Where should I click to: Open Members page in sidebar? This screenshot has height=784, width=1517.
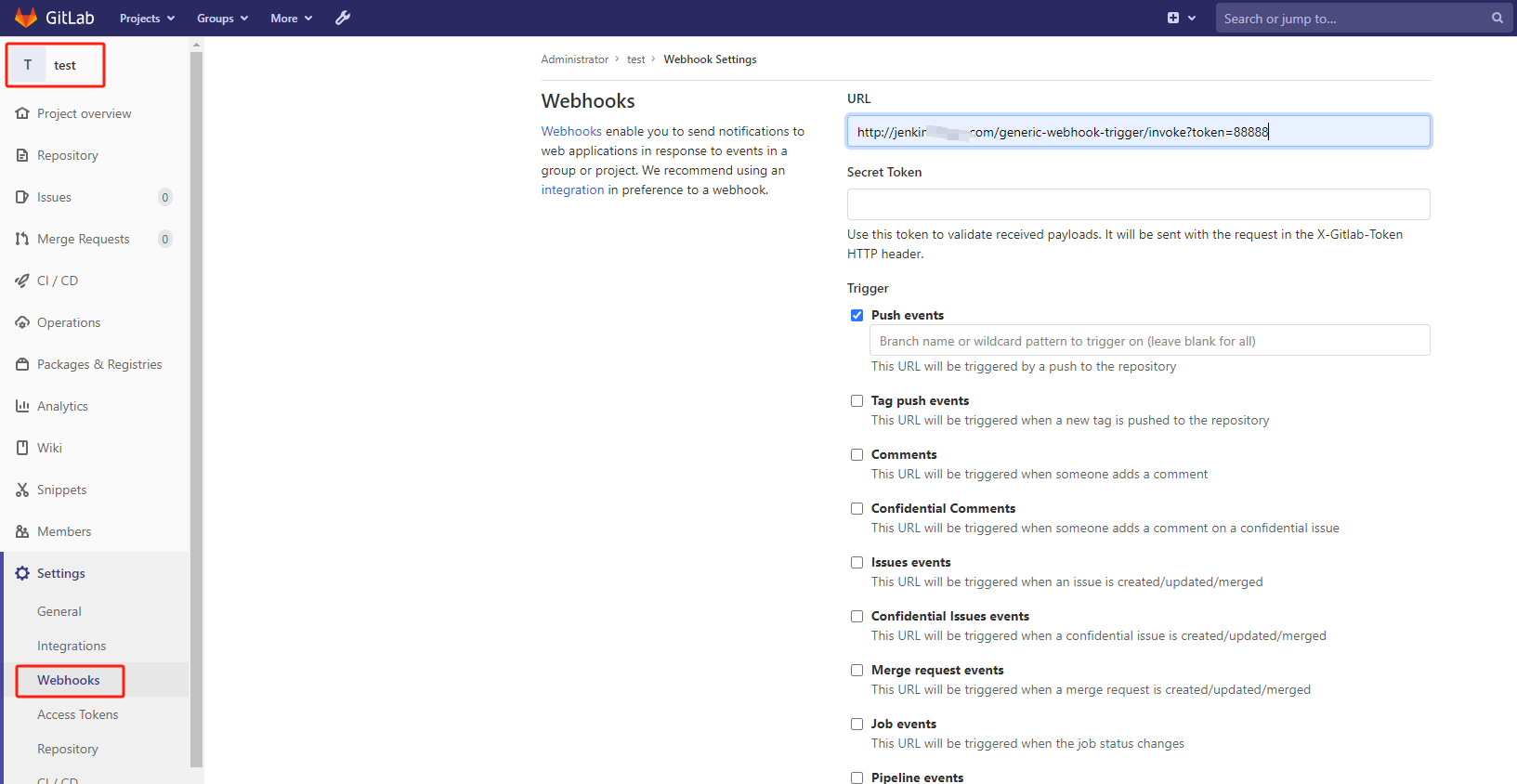64,531
